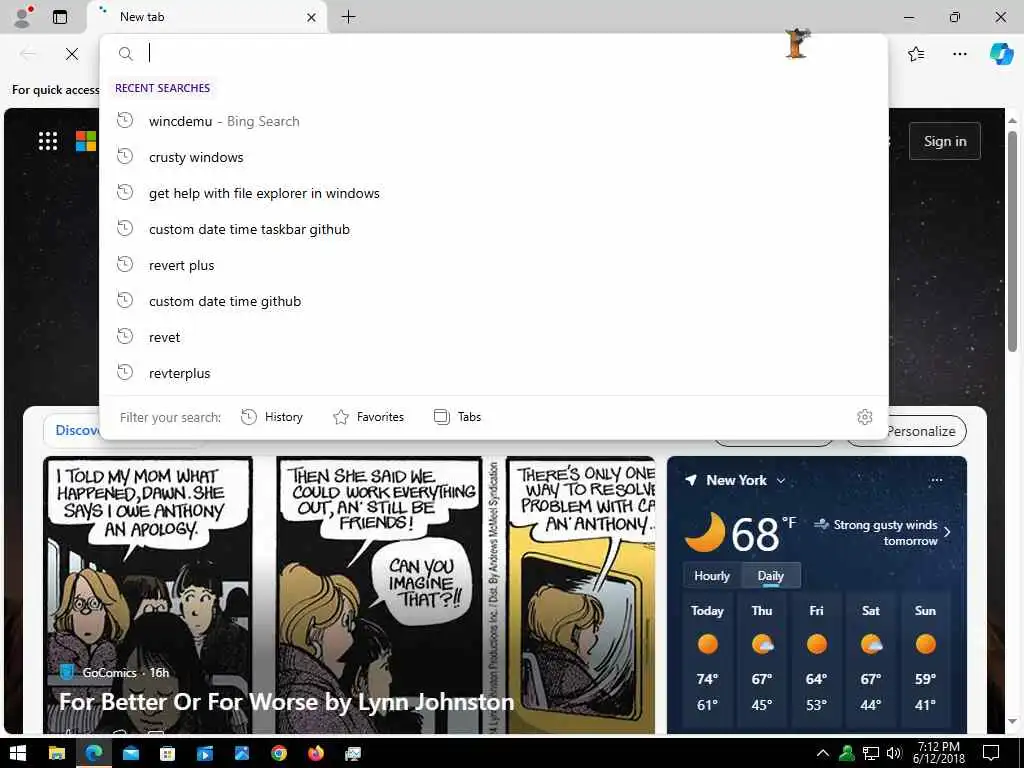1024x768 pixels.
Task: Open the Edge profile icon
Action: point(23,16)
